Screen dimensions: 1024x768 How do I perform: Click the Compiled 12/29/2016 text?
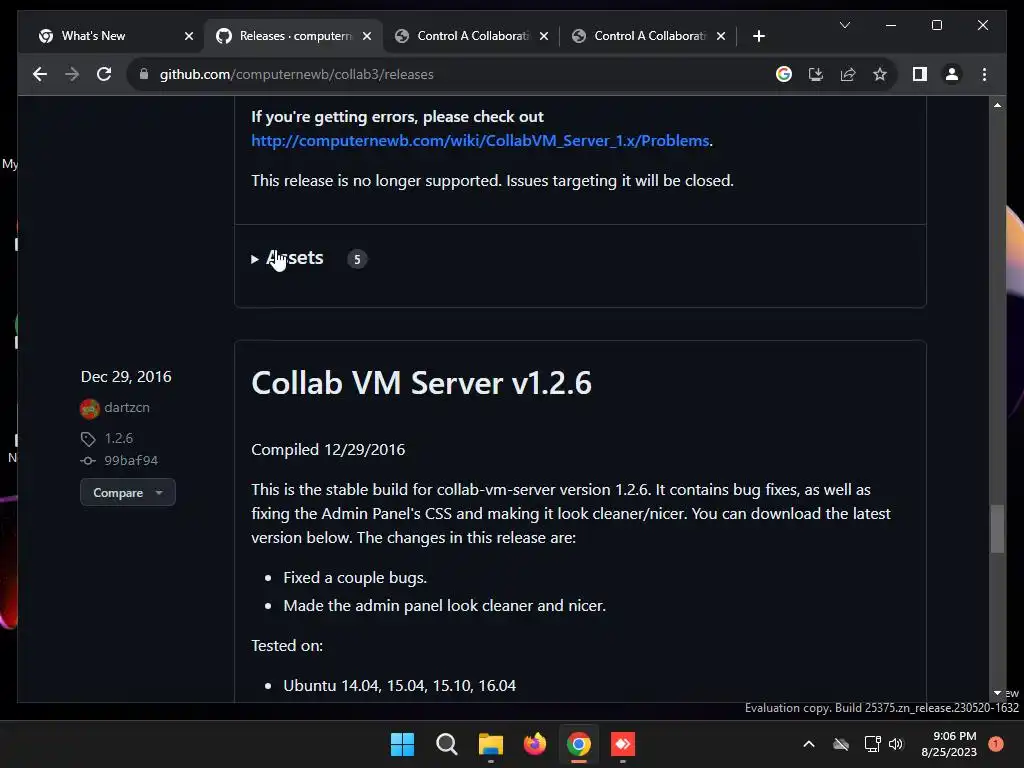(328, 449)
